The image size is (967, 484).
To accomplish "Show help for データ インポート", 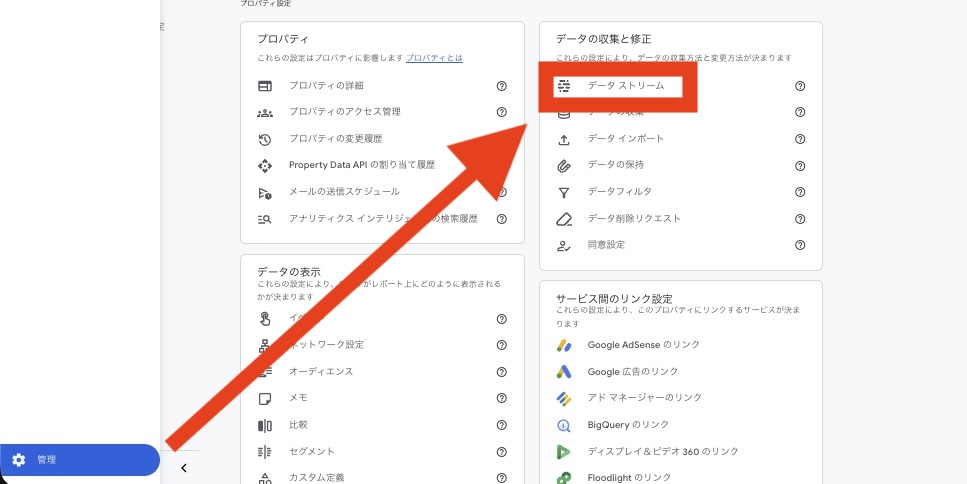I will [x=800, y=139].
